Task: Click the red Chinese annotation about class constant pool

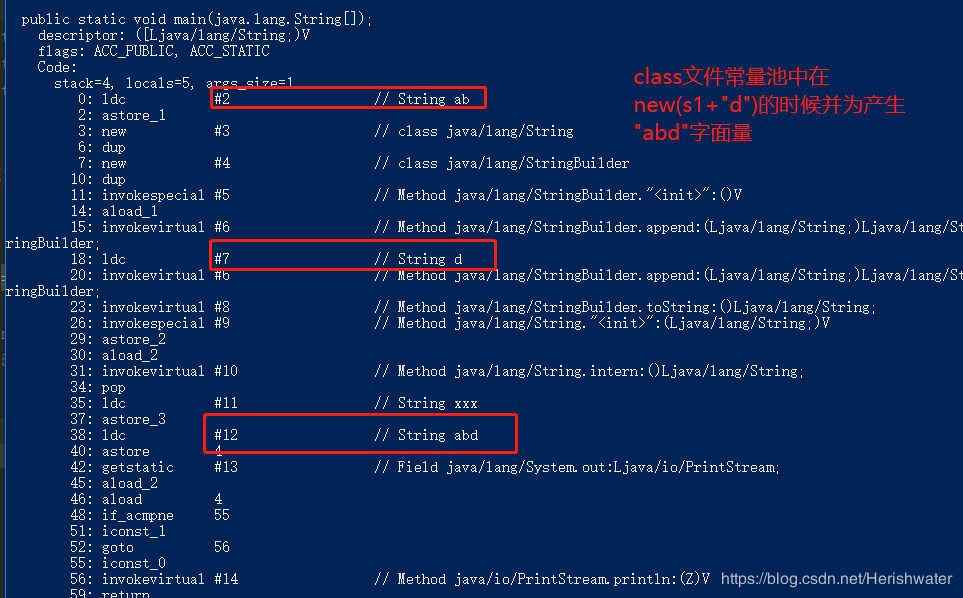Action: (x=769, y=105)
